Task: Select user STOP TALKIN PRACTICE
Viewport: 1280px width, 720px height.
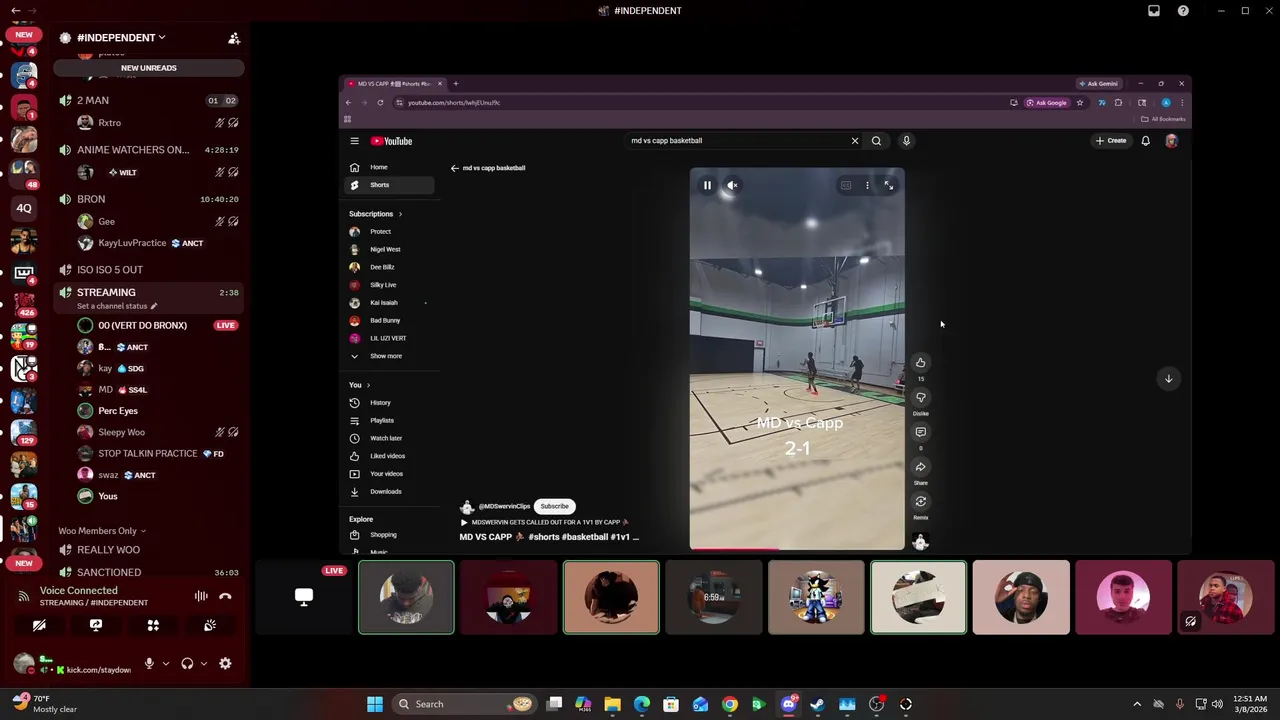Action: pyautogui.click(x=148, y=453)
